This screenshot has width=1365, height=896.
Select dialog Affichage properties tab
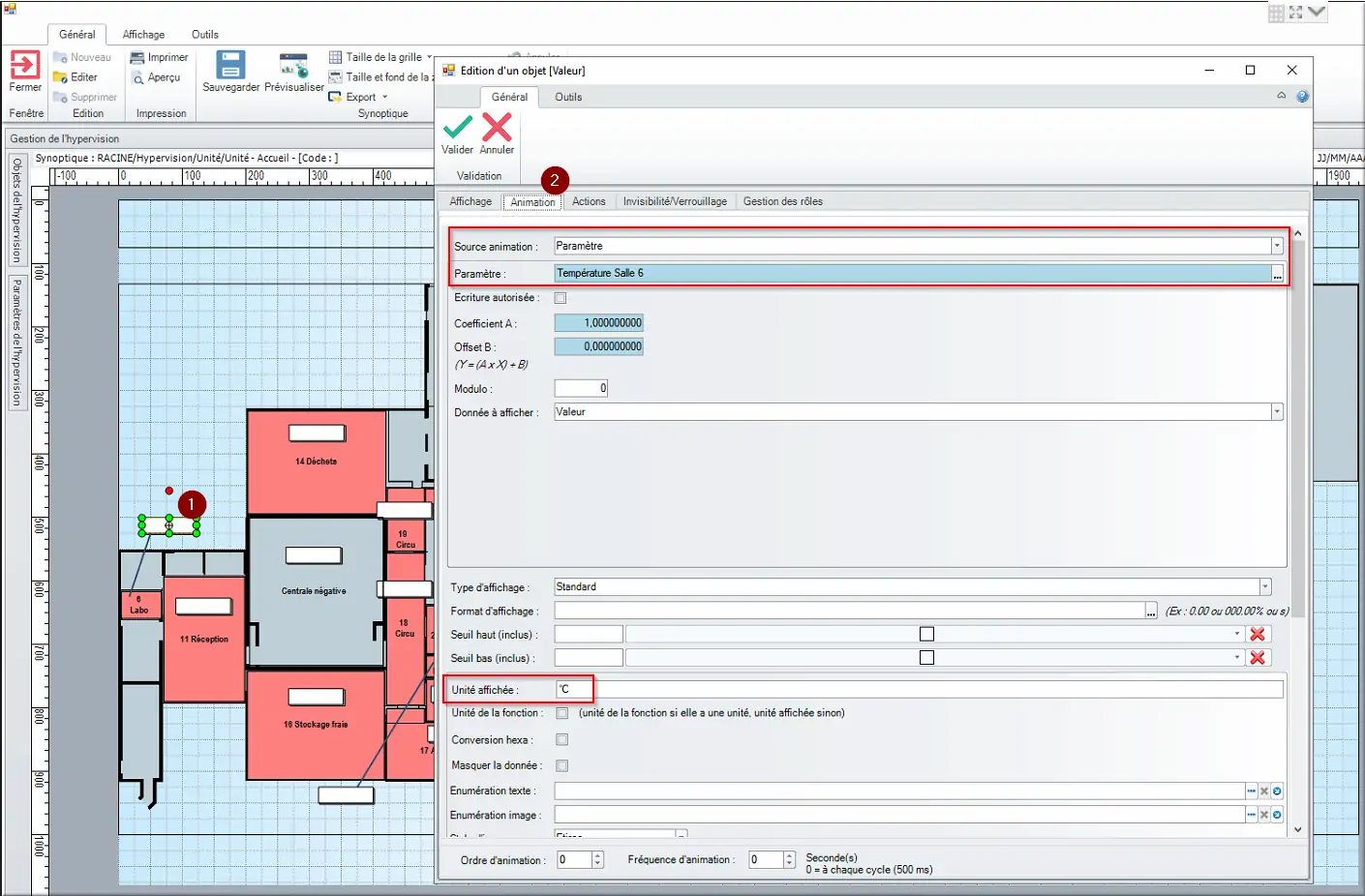[x=470, y=201]
